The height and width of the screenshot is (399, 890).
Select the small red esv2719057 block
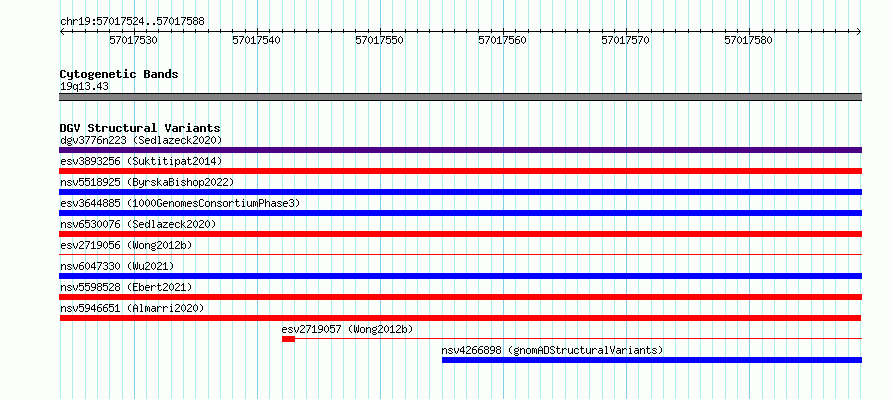click(288, 339)
